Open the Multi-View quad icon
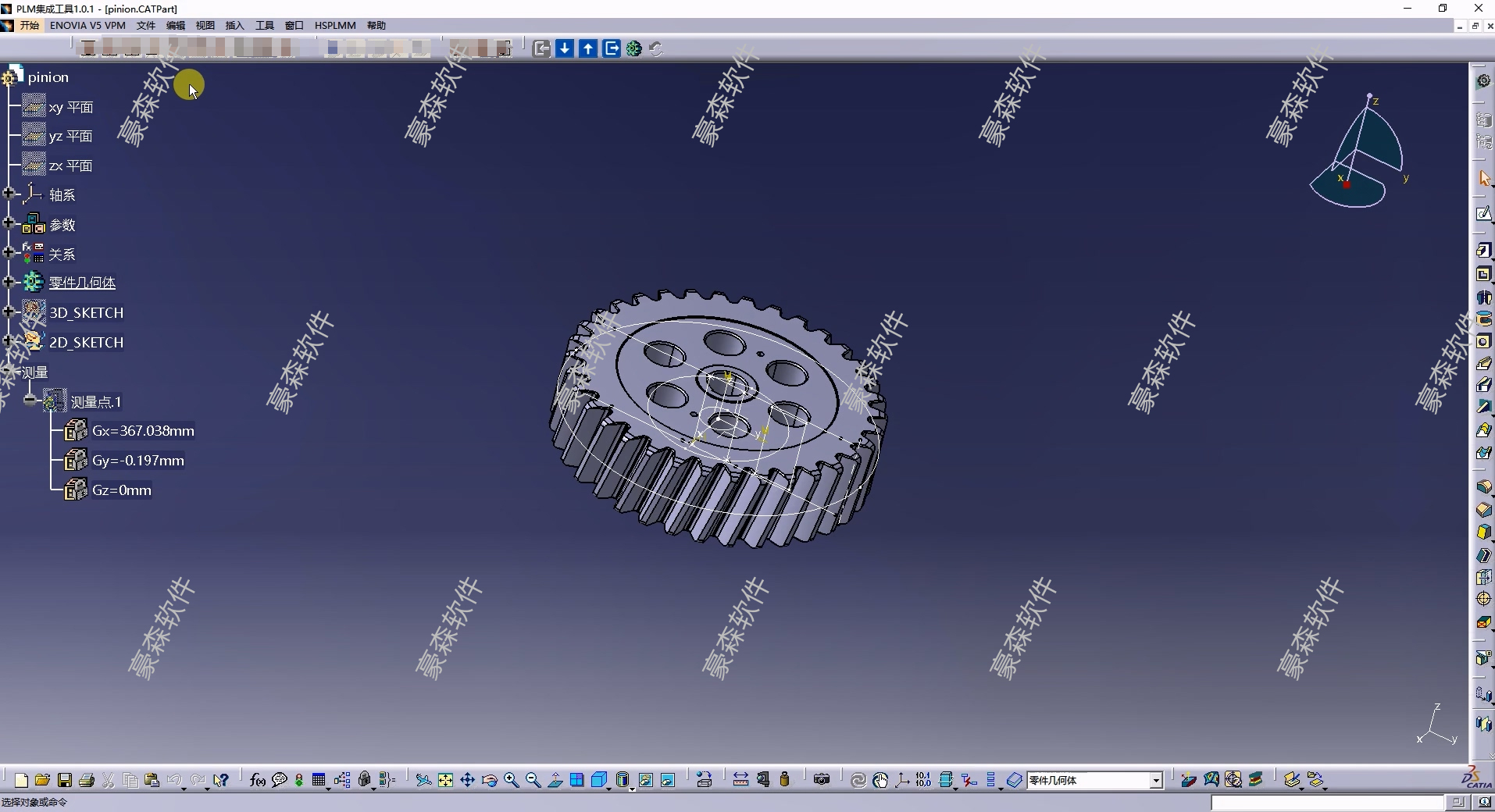 click(x=576, y=779)
